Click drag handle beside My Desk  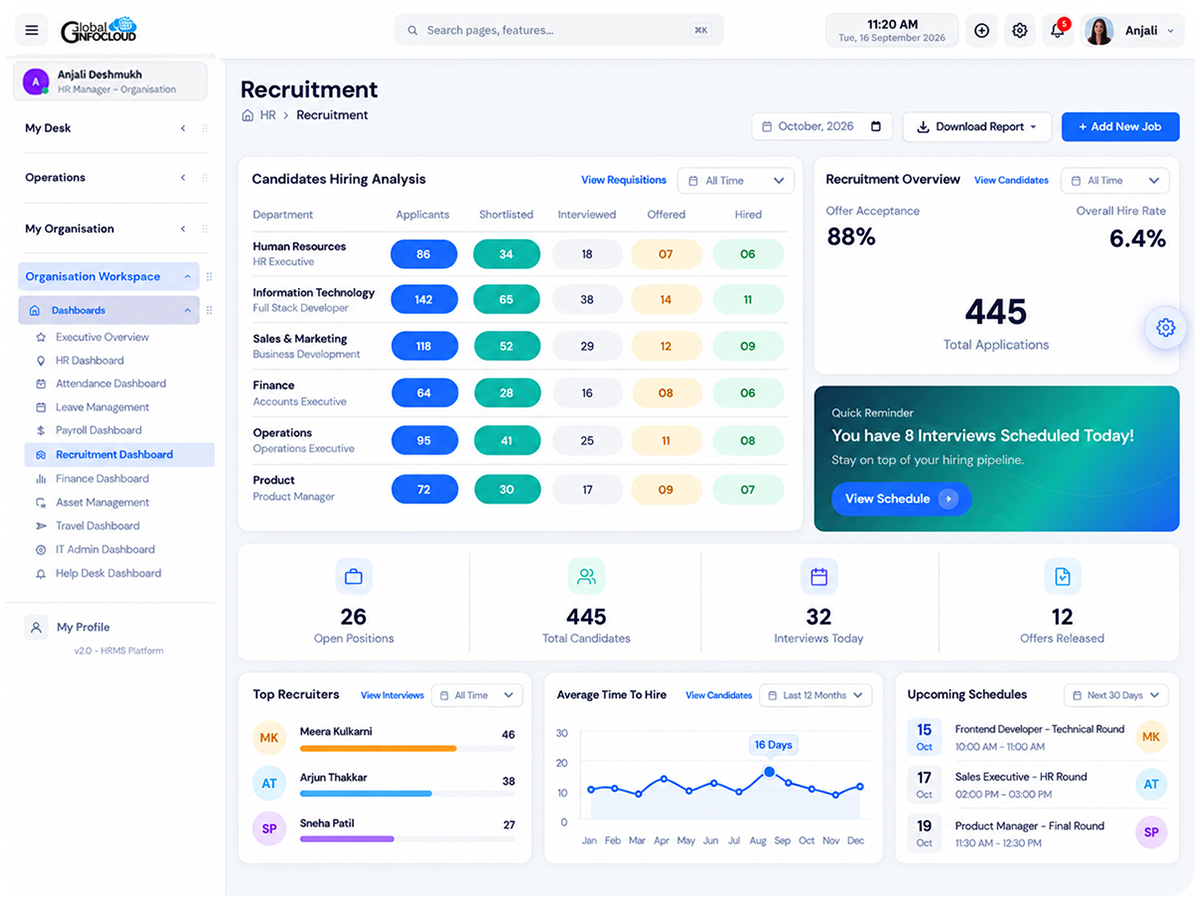(x=205, y=128)
